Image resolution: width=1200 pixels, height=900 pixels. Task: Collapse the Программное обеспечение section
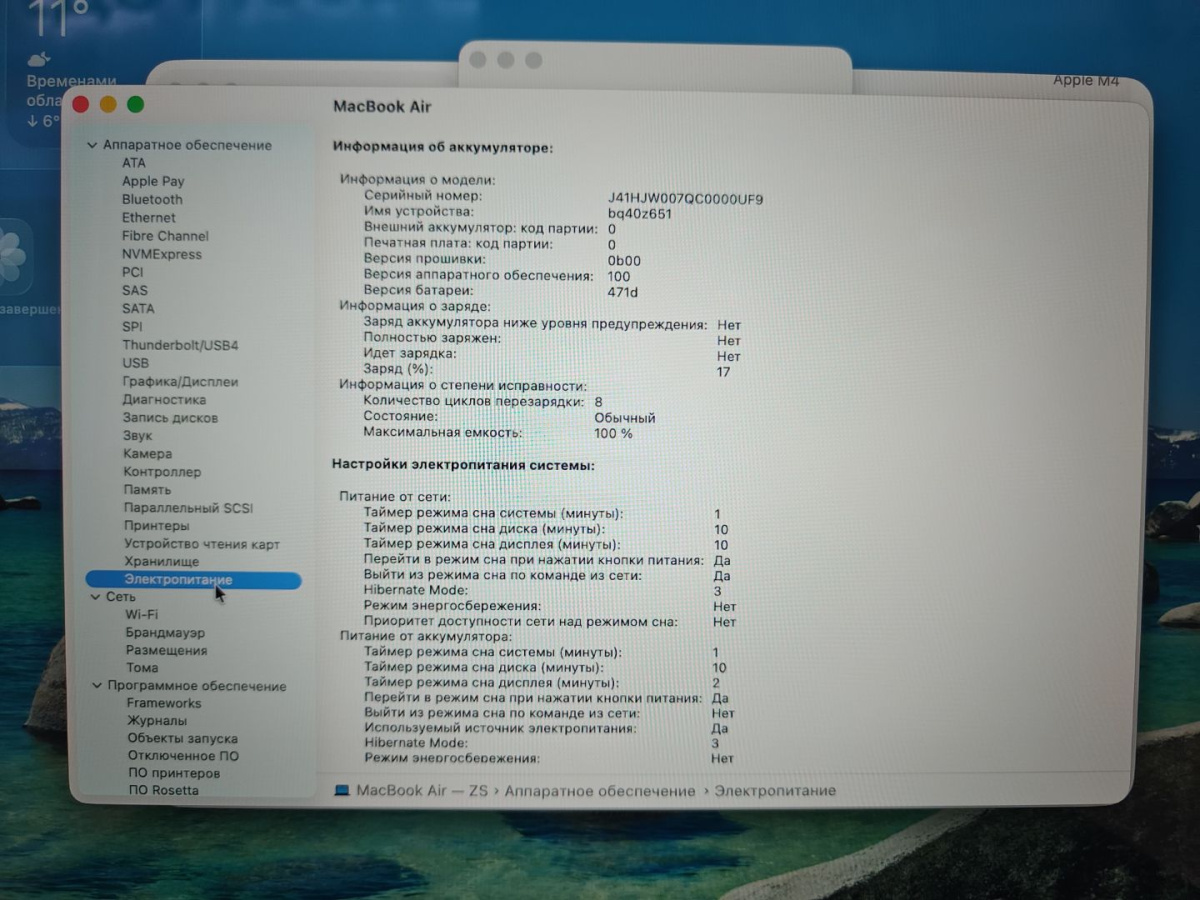click(x=98, y=686)
